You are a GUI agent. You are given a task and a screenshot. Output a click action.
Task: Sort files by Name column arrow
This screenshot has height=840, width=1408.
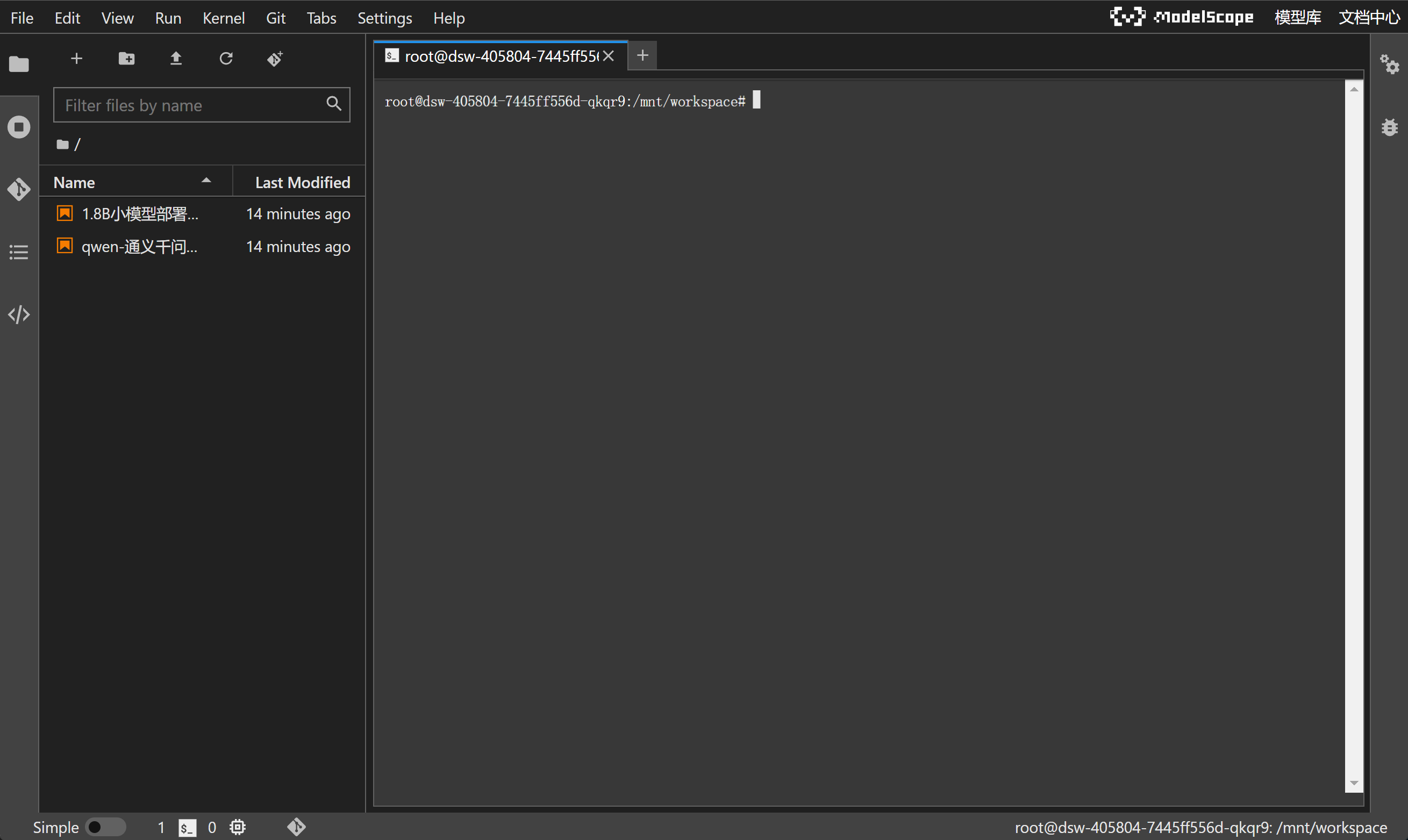pos(206,181)
